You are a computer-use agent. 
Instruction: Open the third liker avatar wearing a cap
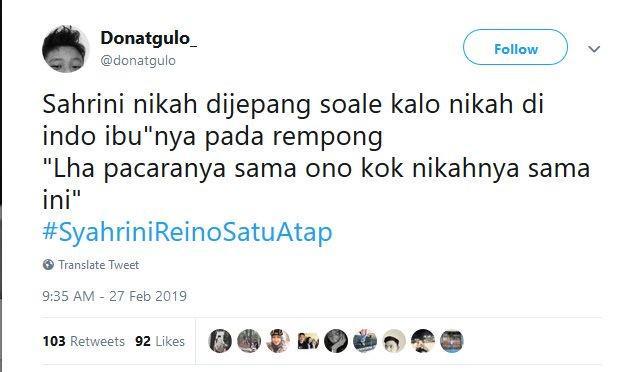278,341
